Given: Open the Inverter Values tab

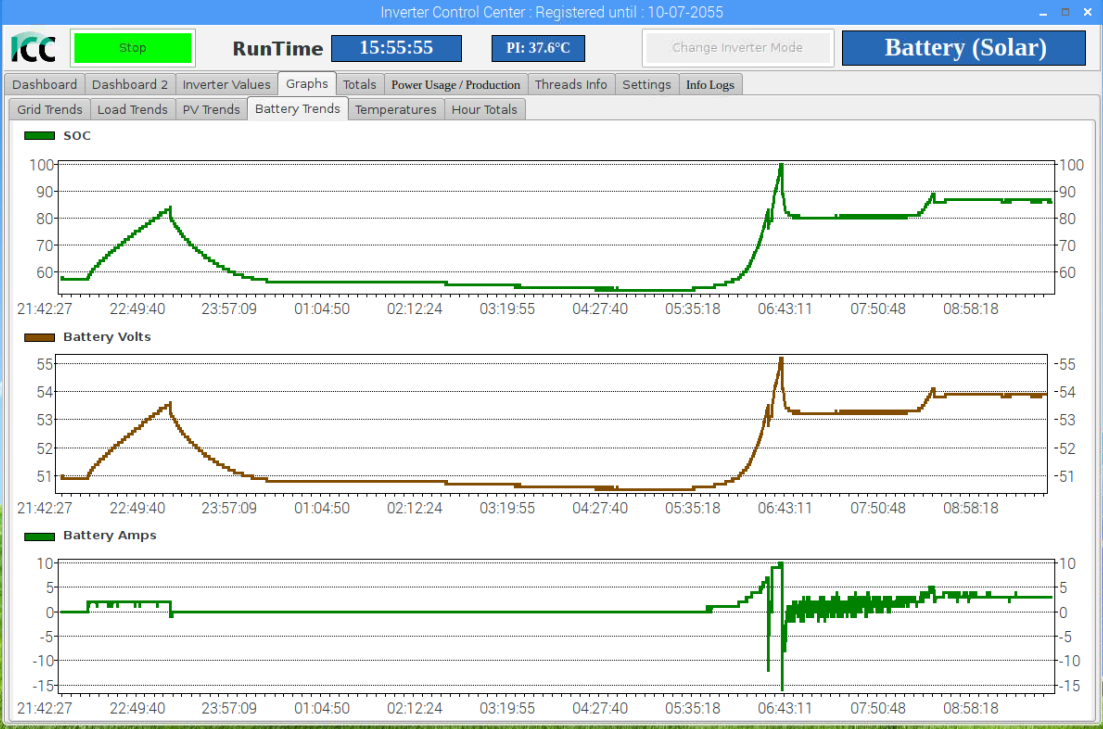Looking at the screenshot, I should click(x=226, y=85).
